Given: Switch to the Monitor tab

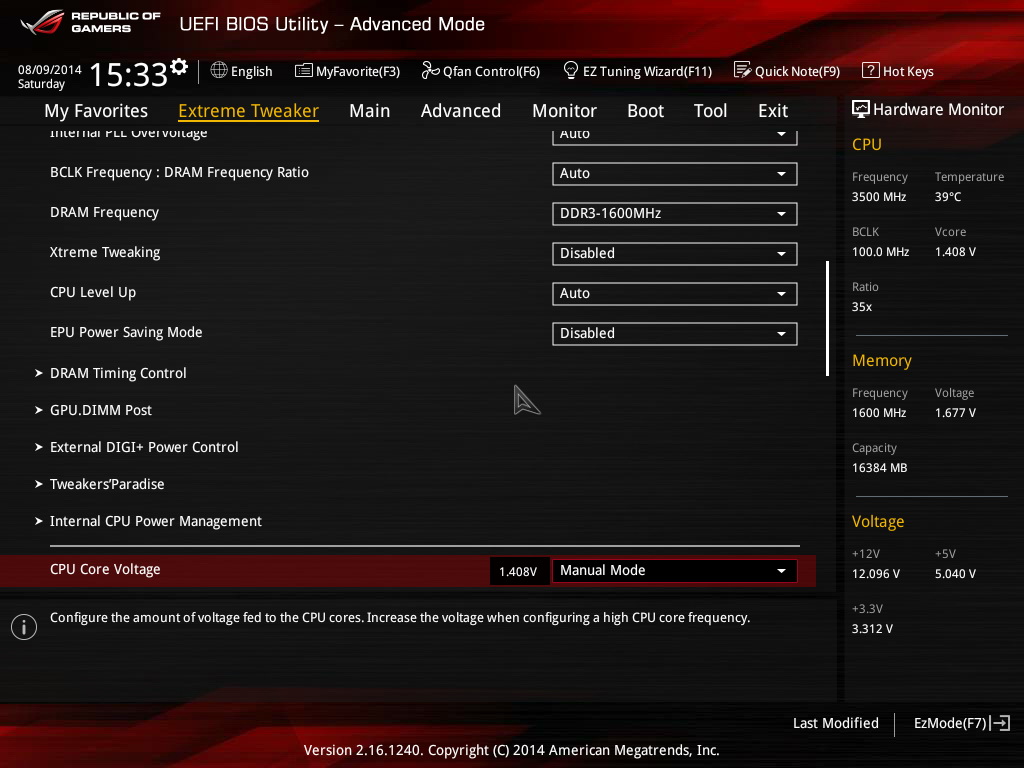Looking at the screenshot, I should [x=564, y=111].
